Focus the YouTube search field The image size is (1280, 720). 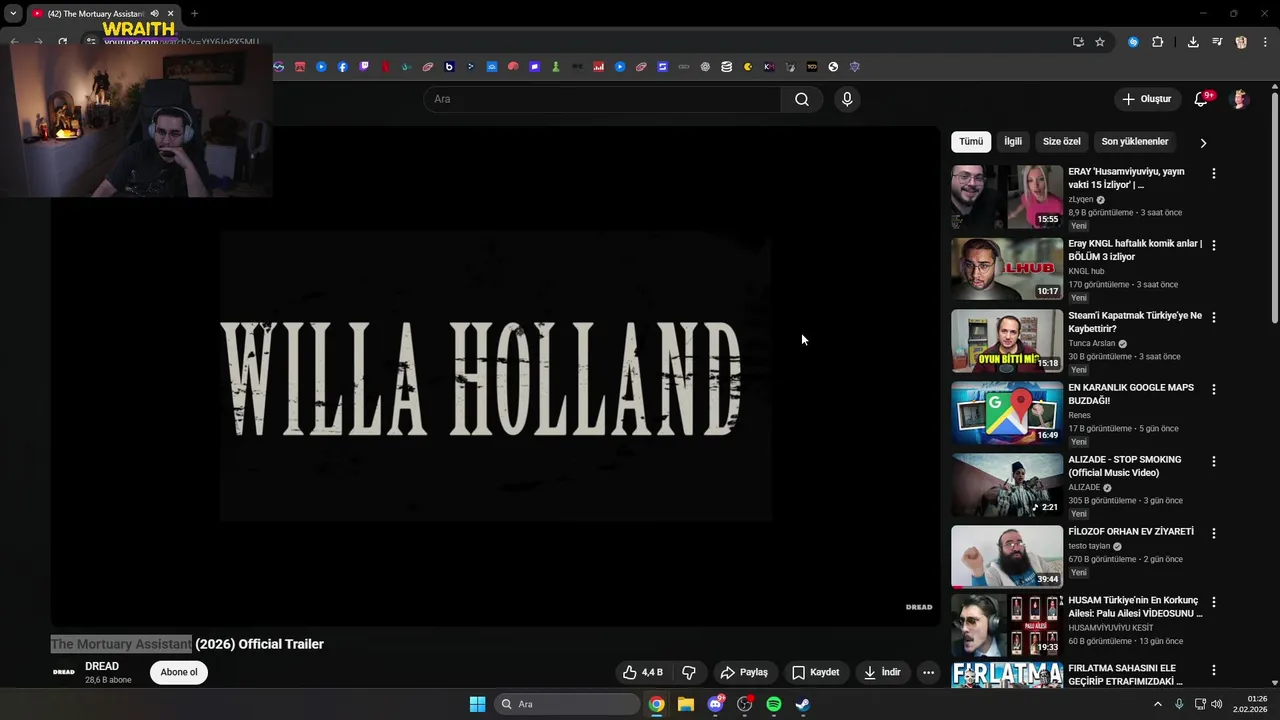point(602,99)
